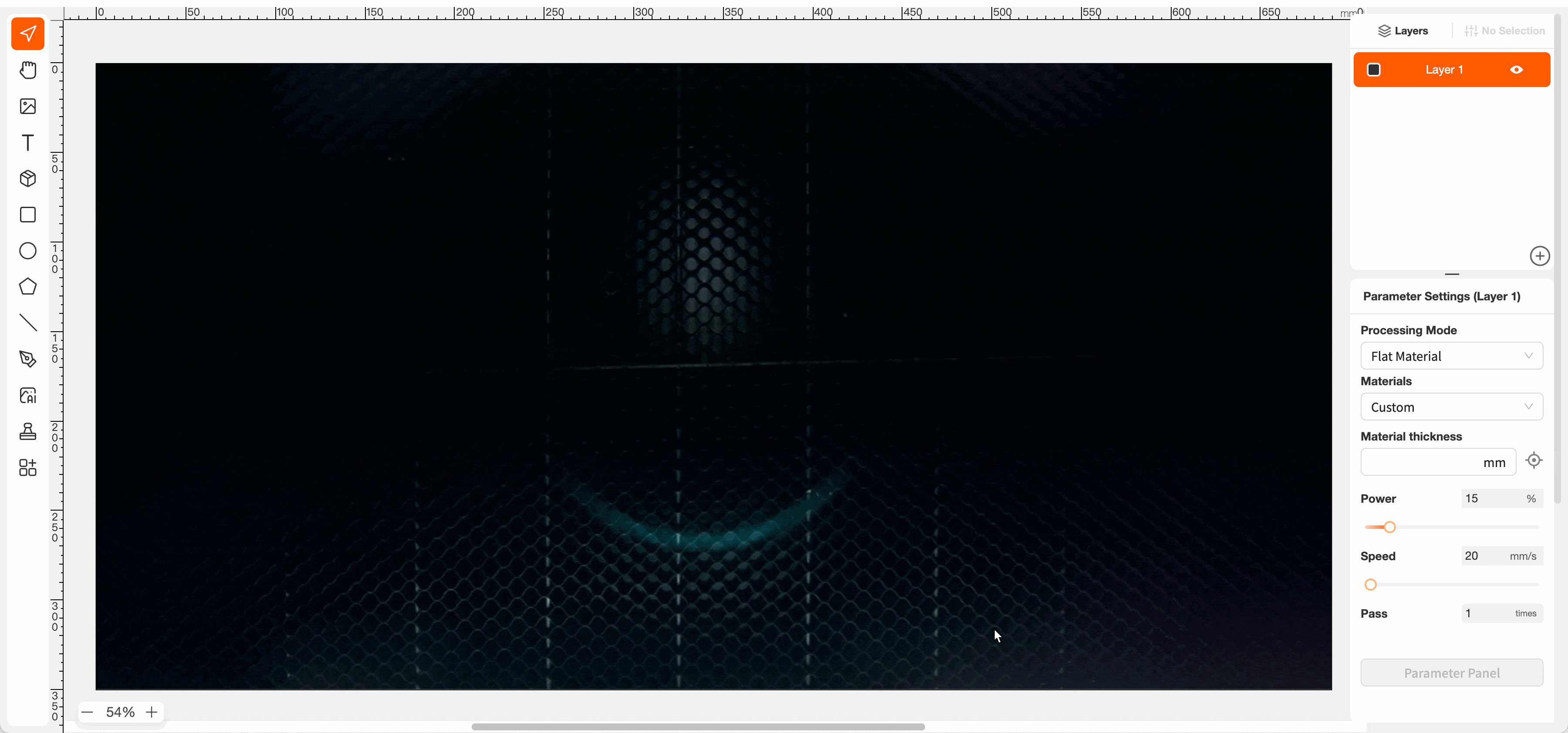Image resolution: width=1568 pixels, height=733 pixels.
Task: Open the AI image tool
Action: coord(27,395)
